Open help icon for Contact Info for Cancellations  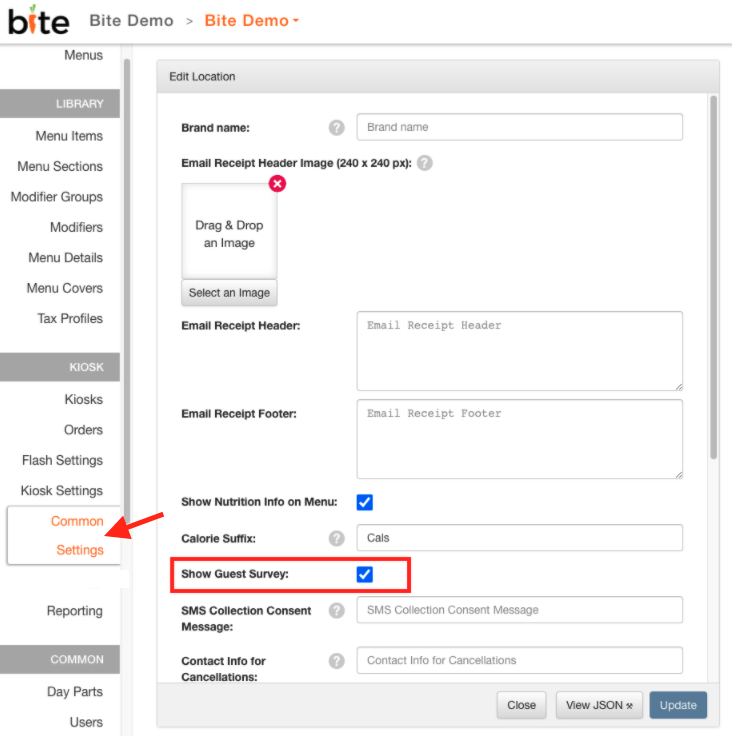point(336,661)
